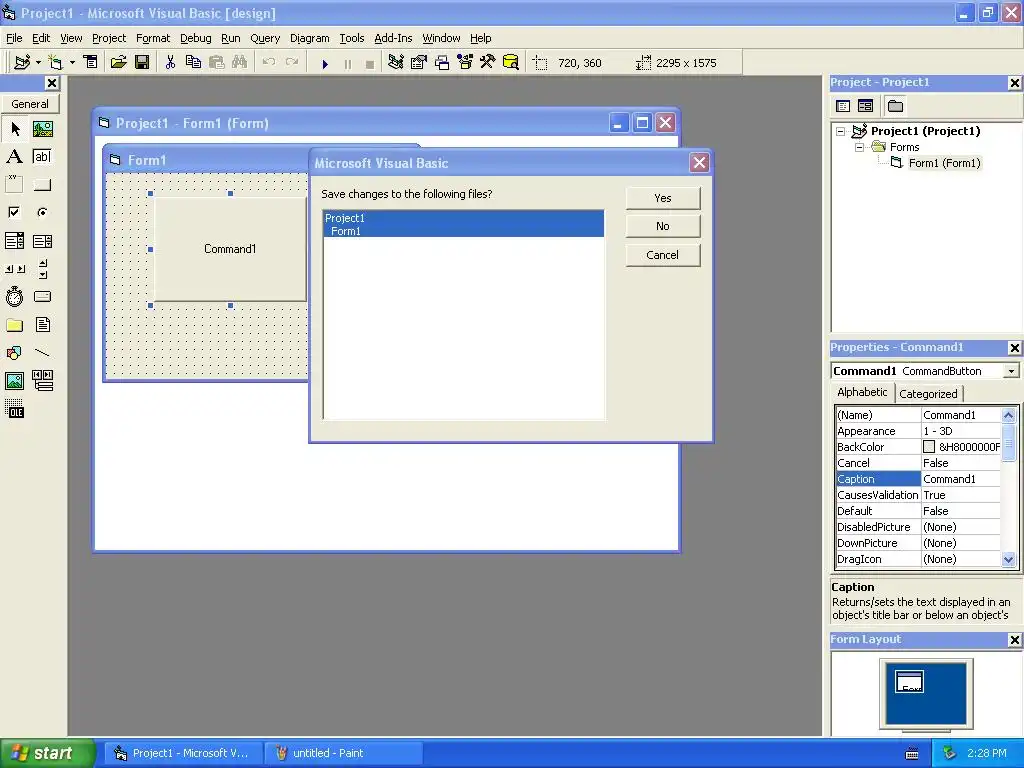Open the Command1 object dropdown in Properties
Viewport: 1024px width, 768px height.
(x=1011, y=371)
